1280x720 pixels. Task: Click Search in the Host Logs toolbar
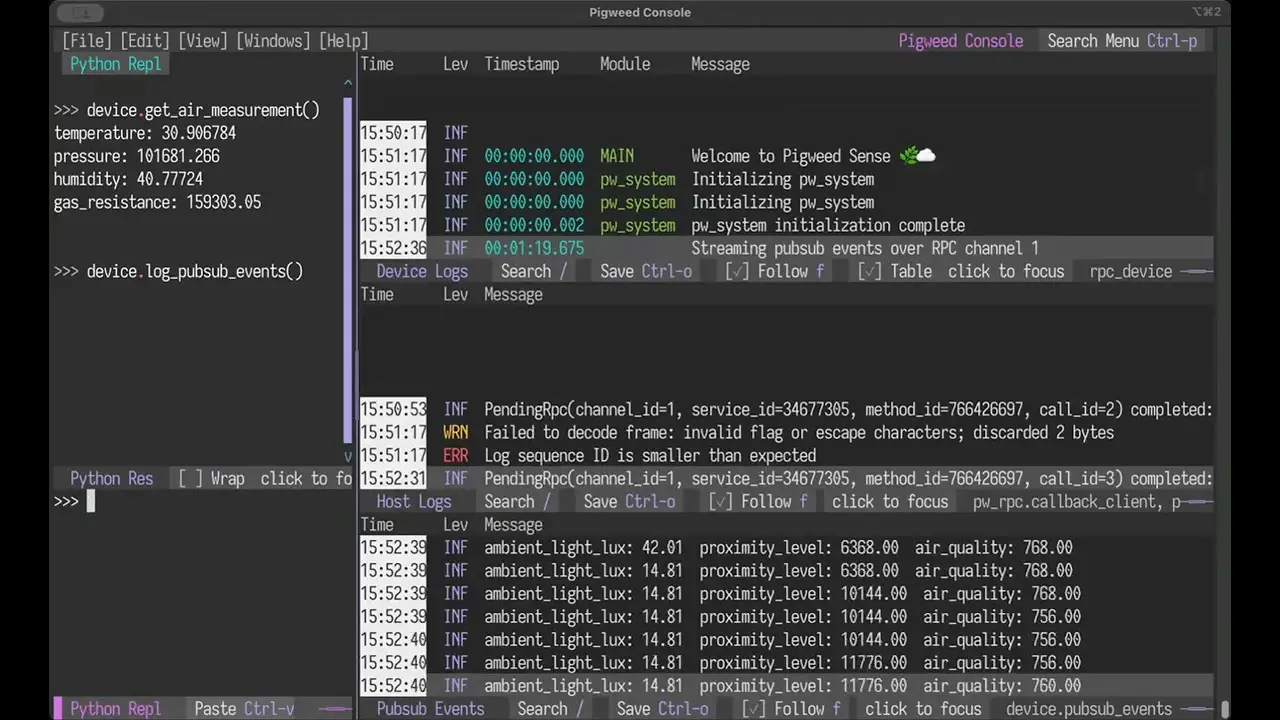click(x=517, y=502)
